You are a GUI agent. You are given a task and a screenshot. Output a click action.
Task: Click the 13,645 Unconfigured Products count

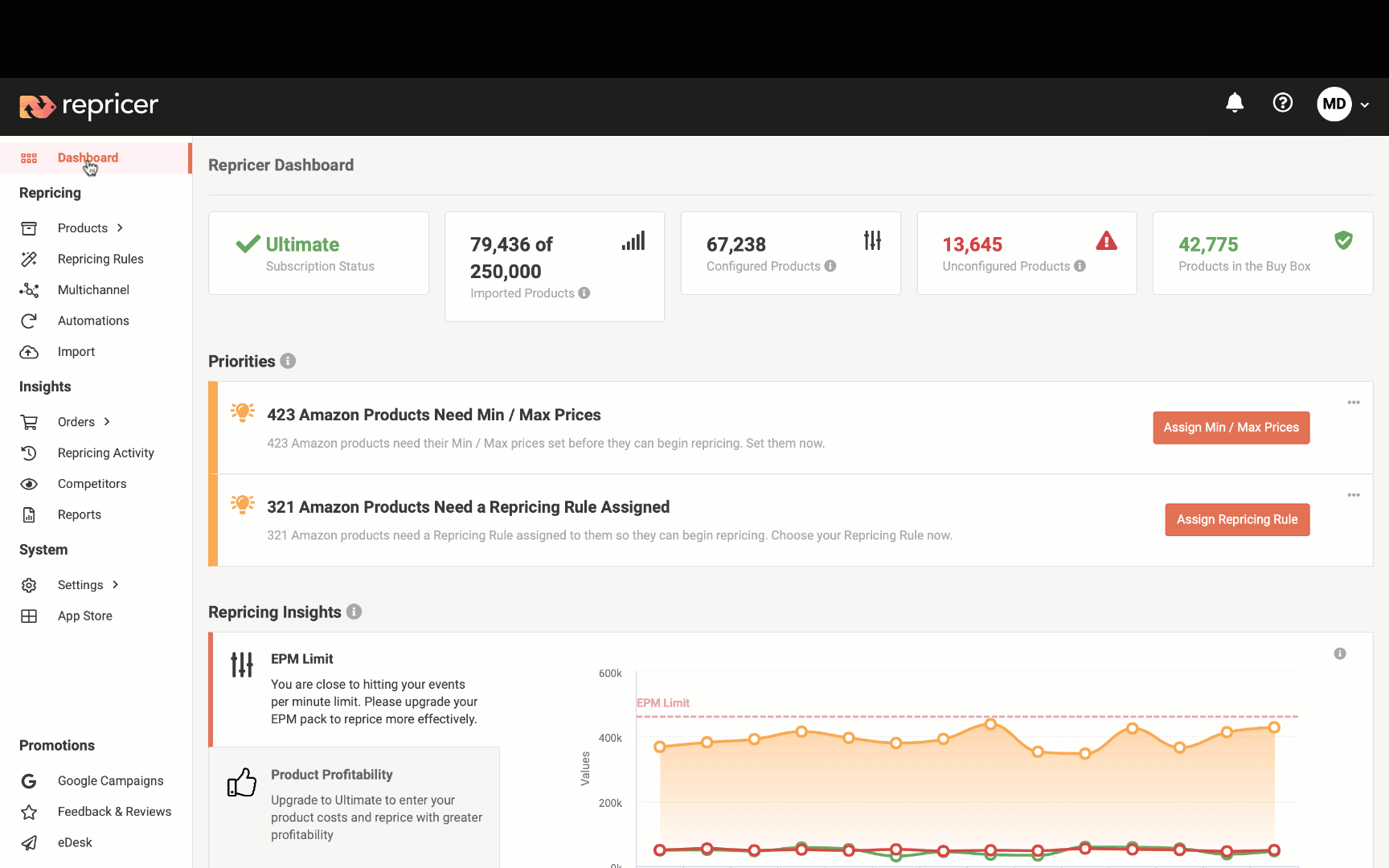pyautogui.click(x=973, y=244)
